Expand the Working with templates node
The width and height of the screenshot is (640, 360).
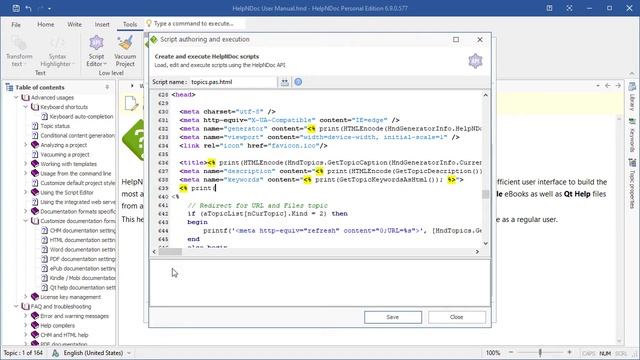tap(26, 164)
